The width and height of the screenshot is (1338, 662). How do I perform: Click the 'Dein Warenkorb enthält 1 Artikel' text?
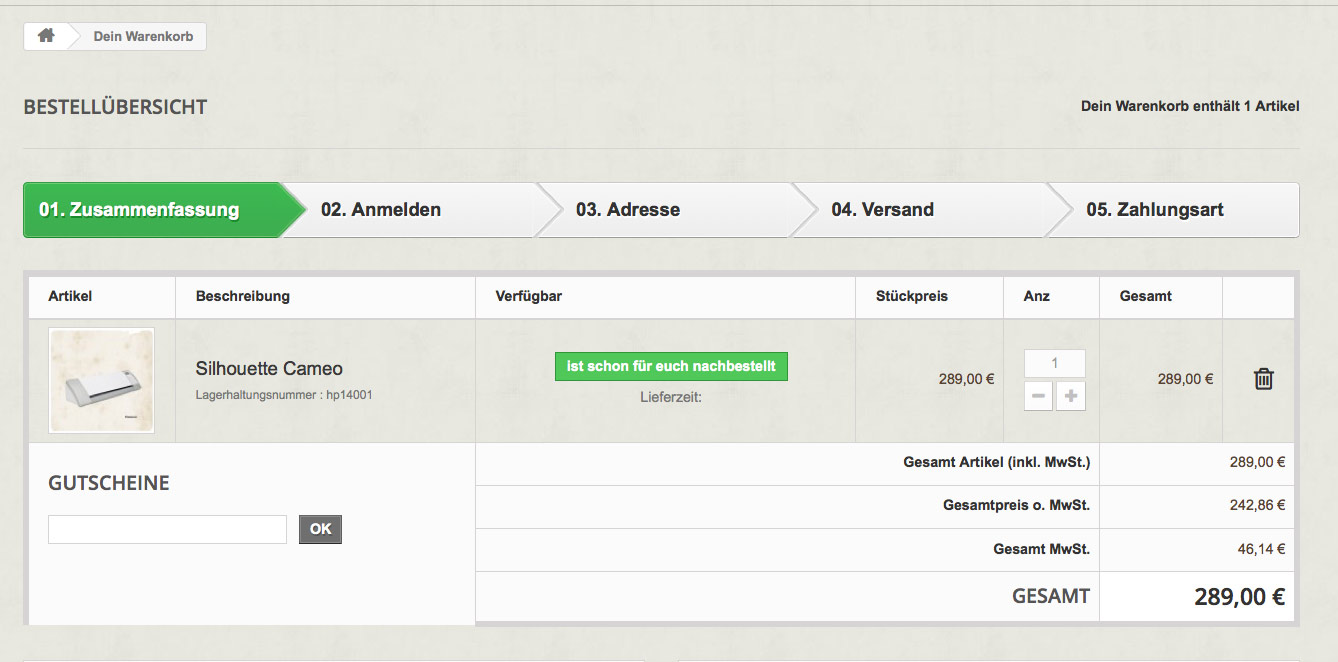pos(1190,105)
